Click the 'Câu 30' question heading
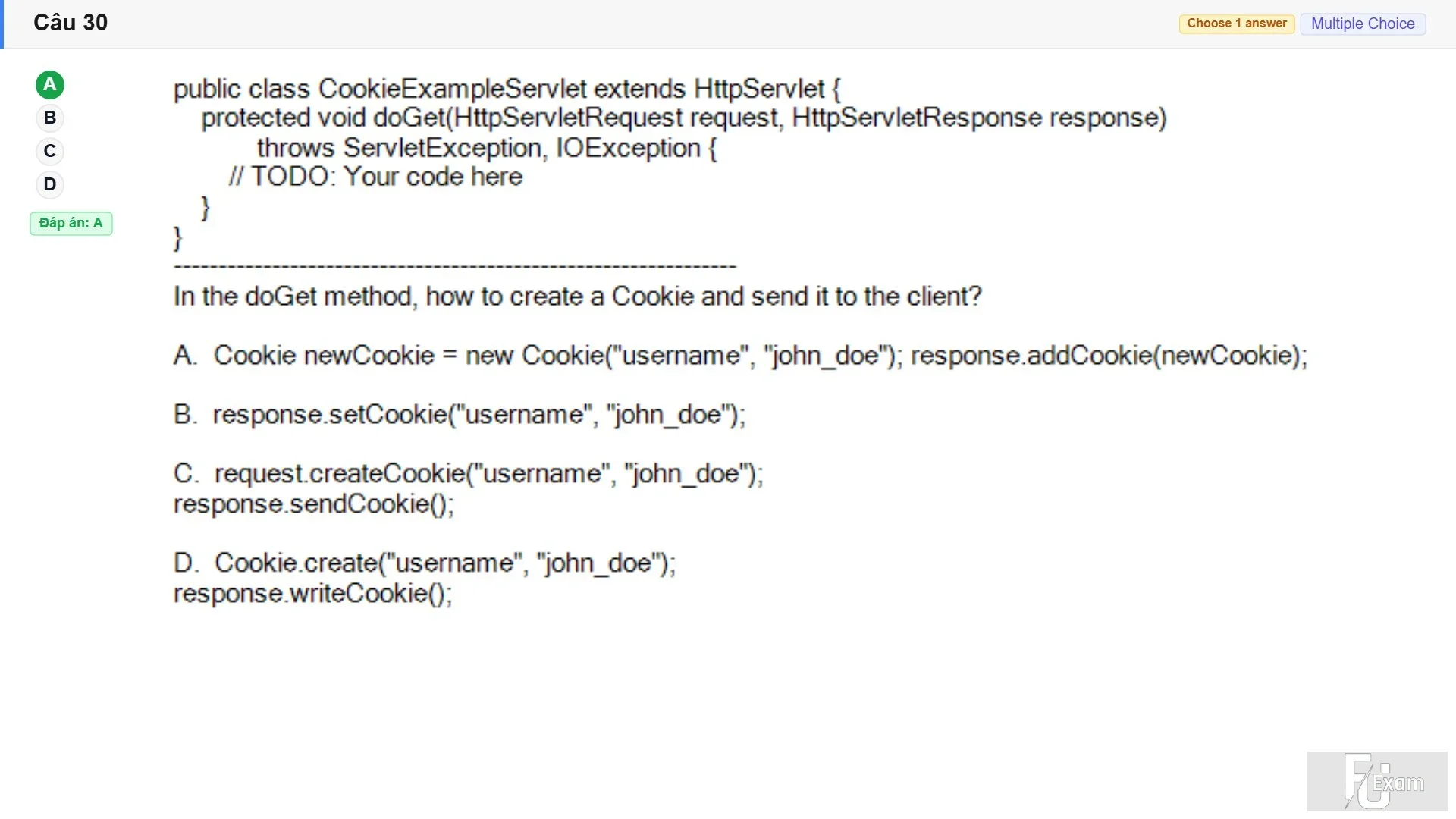The image size is (1456, 819). [x=71, y=23]
